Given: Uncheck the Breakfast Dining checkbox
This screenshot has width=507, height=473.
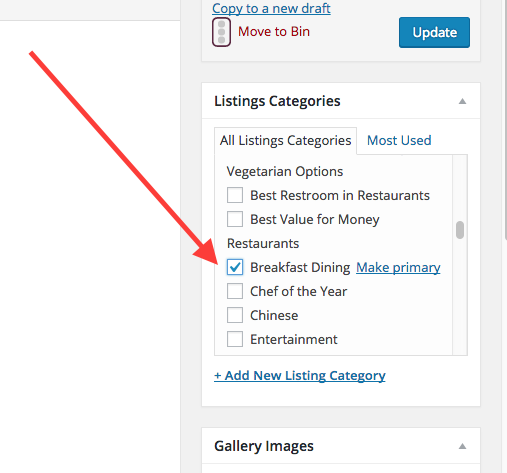Looking at the screenshot, I should click(x=235, y=267).
